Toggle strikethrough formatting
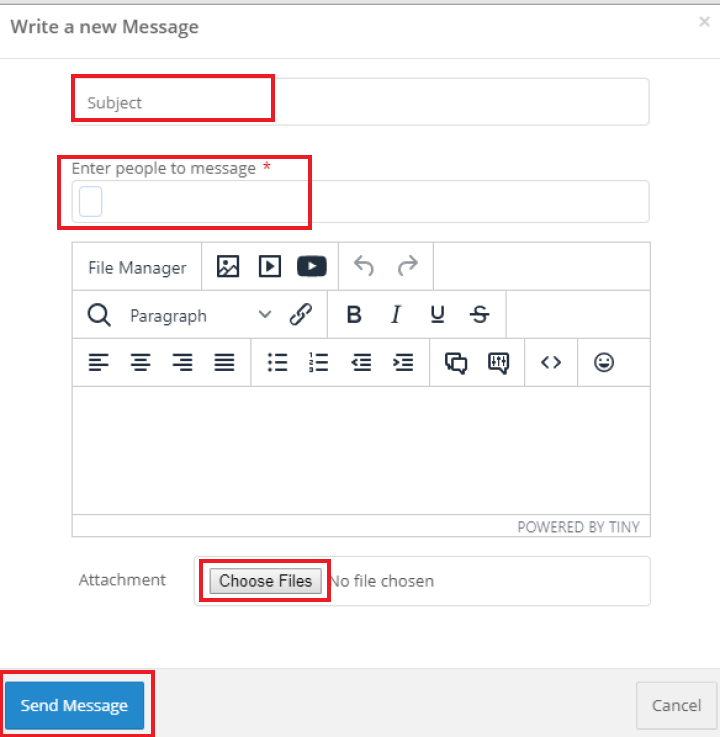 [479, 314]
